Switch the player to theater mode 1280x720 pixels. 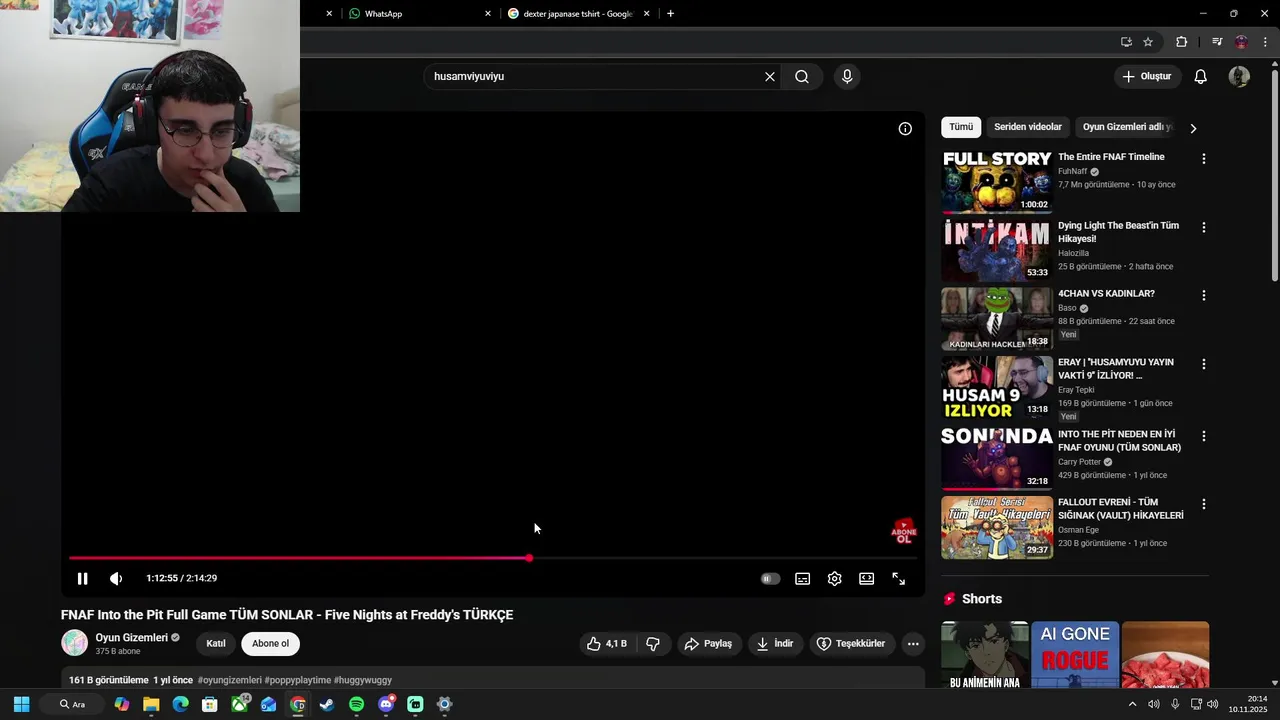click(x=867, y=578)
